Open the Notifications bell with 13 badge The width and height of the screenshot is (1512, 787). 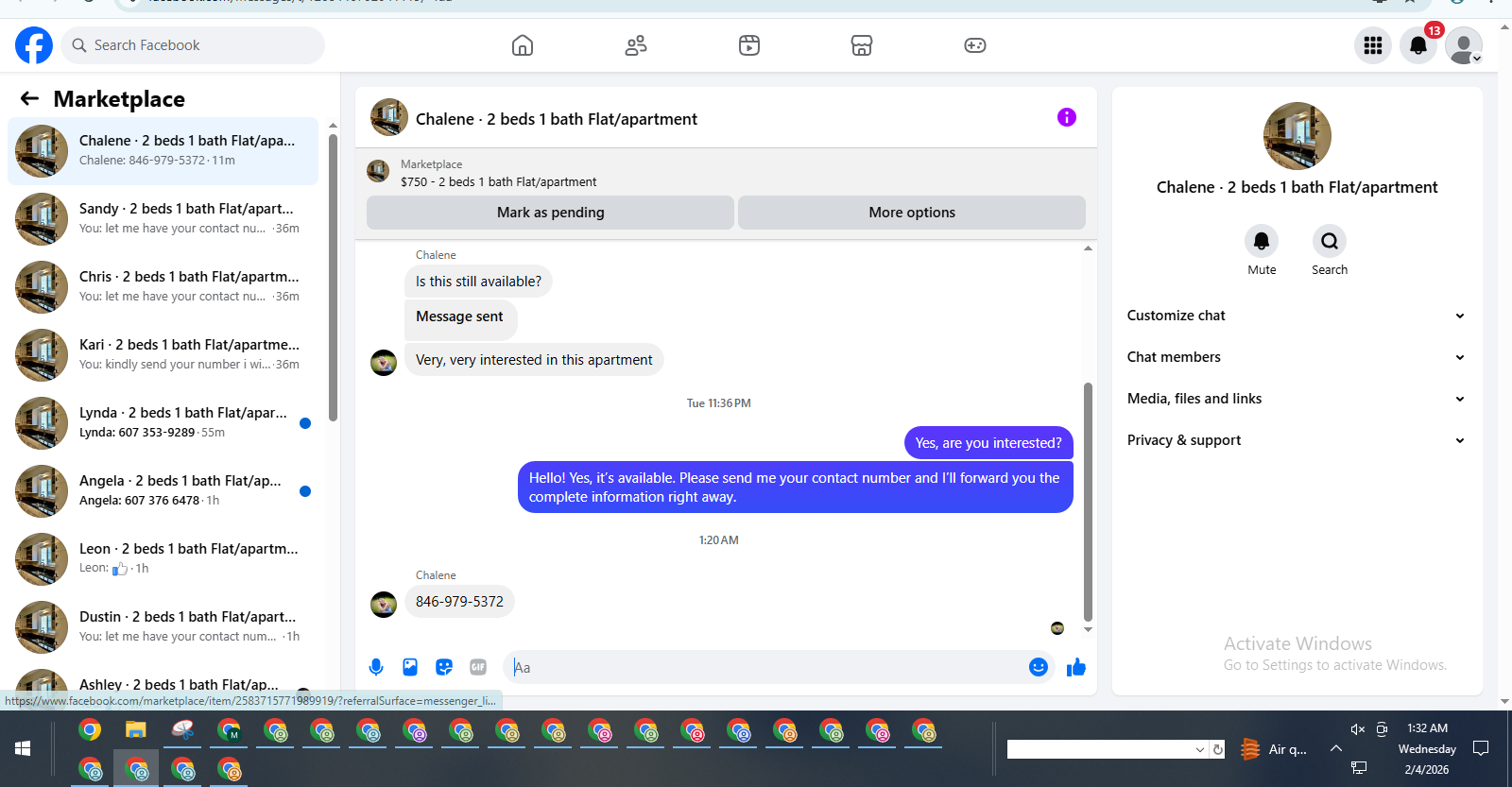(x=1418, y=45)
